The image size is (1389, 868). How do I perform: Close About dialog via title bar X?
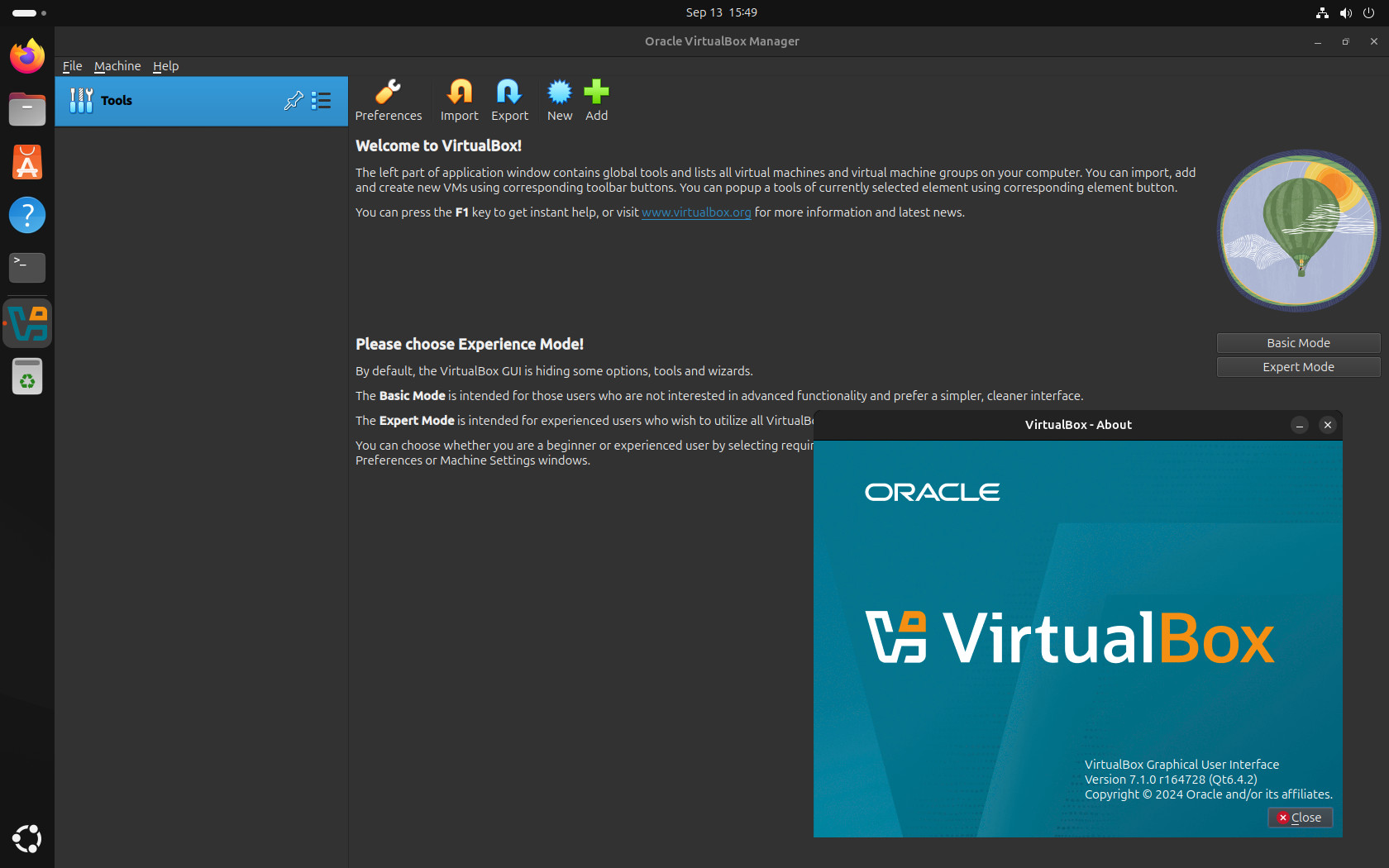point(1328,425)
